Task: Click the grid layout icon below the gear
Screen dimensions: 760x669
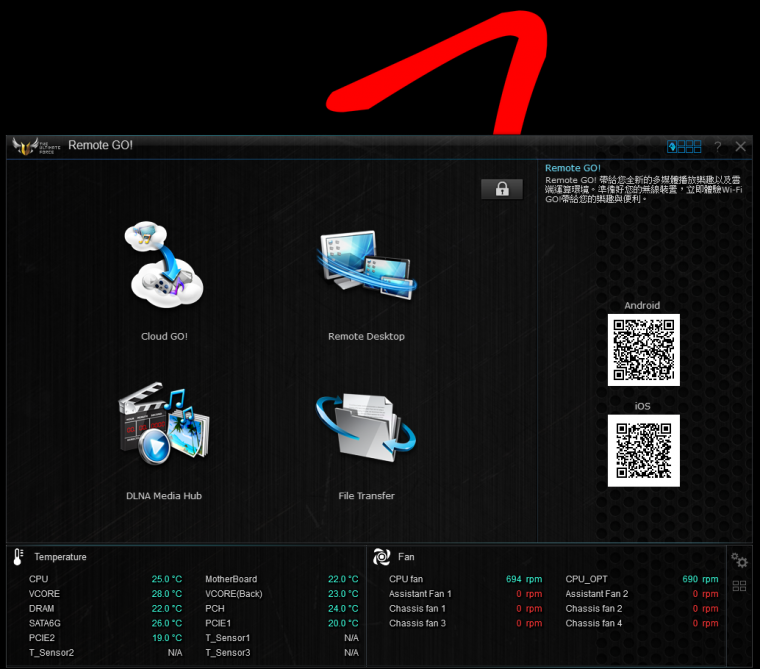Action: point(739,586)
